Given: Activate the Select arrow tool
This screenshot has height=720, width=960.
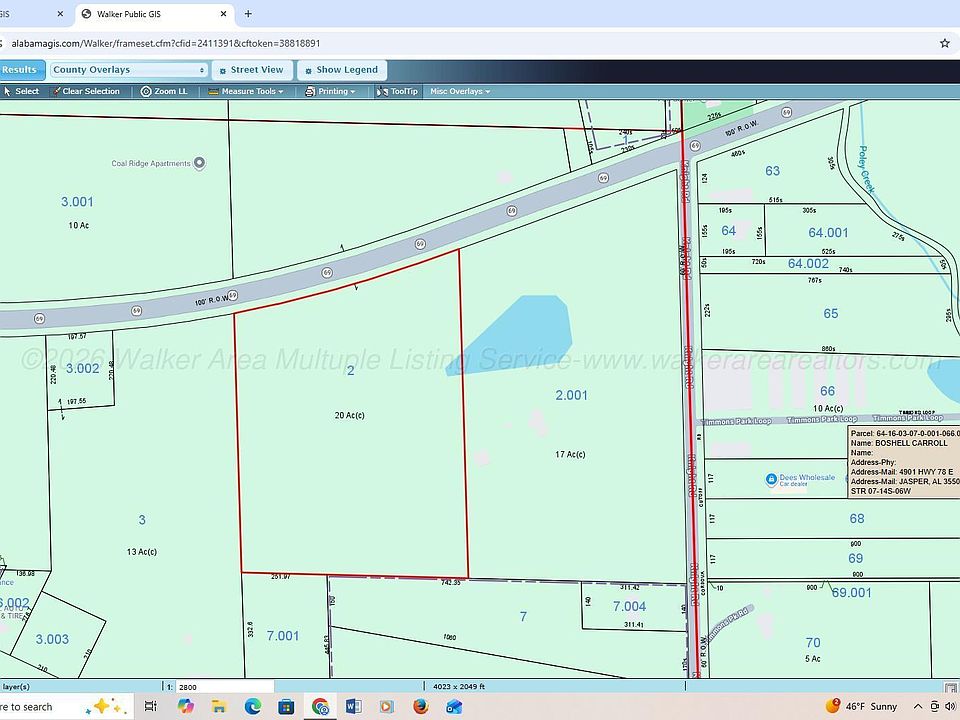Looking at the screenshot, I should [21, 91].
